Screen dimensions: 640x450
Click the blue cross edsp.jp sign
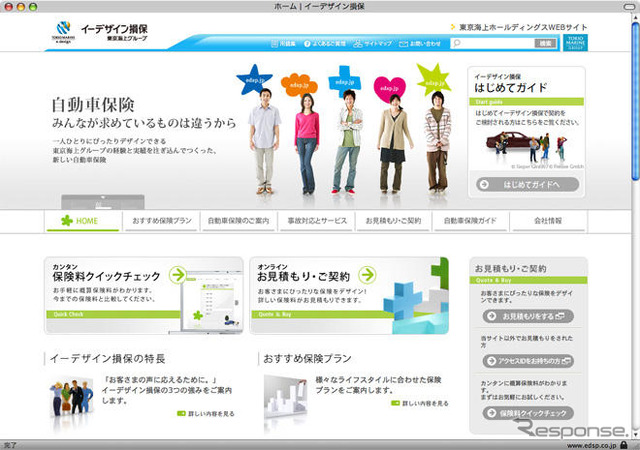coord(344,81)
